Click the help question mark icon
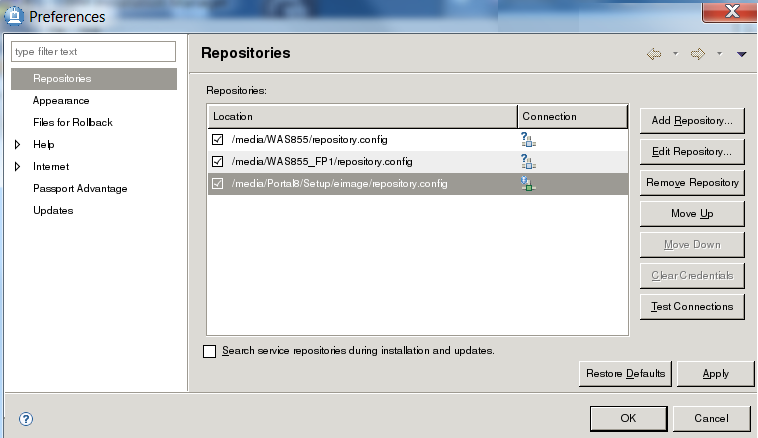This screenshot has width=758, height=438. pos(26,418)
